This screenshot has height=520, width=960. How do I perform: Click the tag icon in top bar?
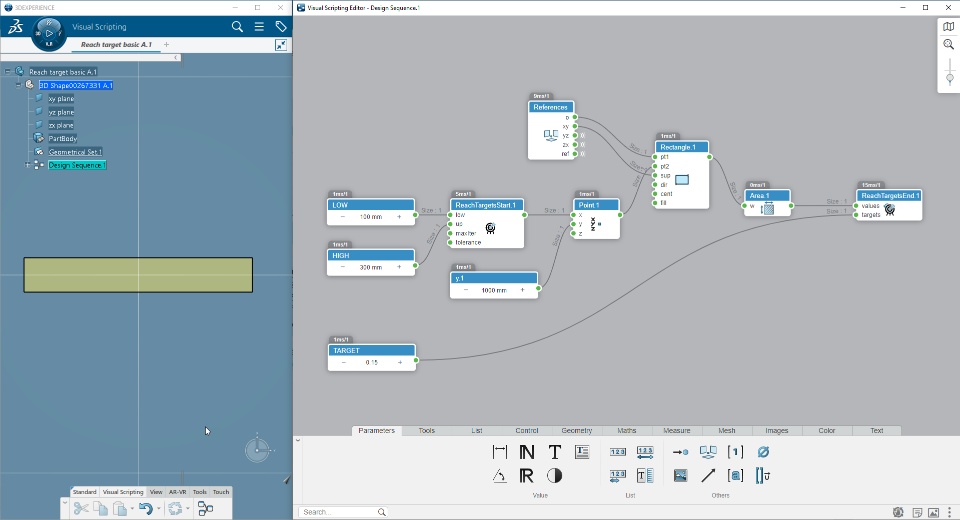click(x=280, y=27)
